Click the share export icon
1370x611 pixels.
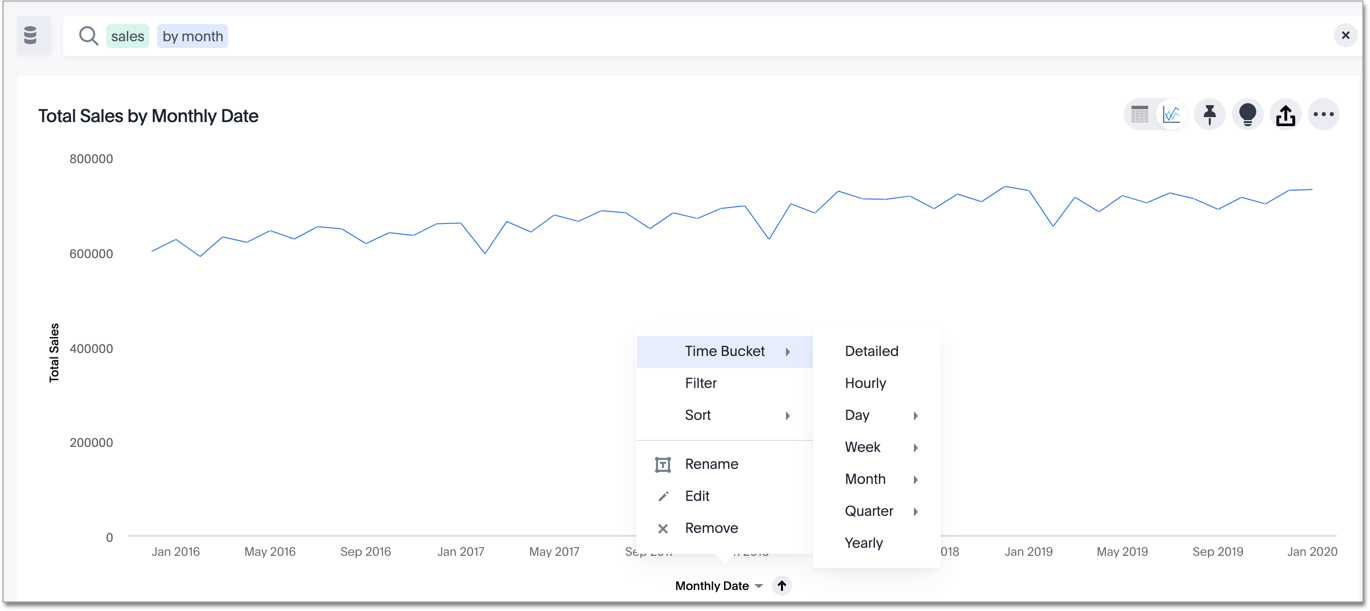click(1285, 115)
